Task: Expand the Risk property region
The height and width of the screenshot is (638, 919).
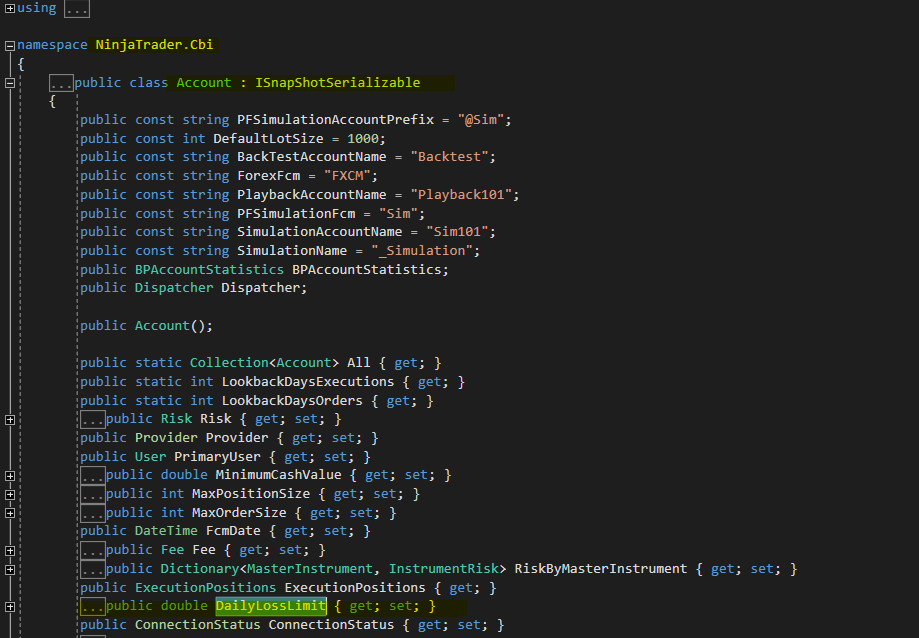Action: click(x=10, y=419)
